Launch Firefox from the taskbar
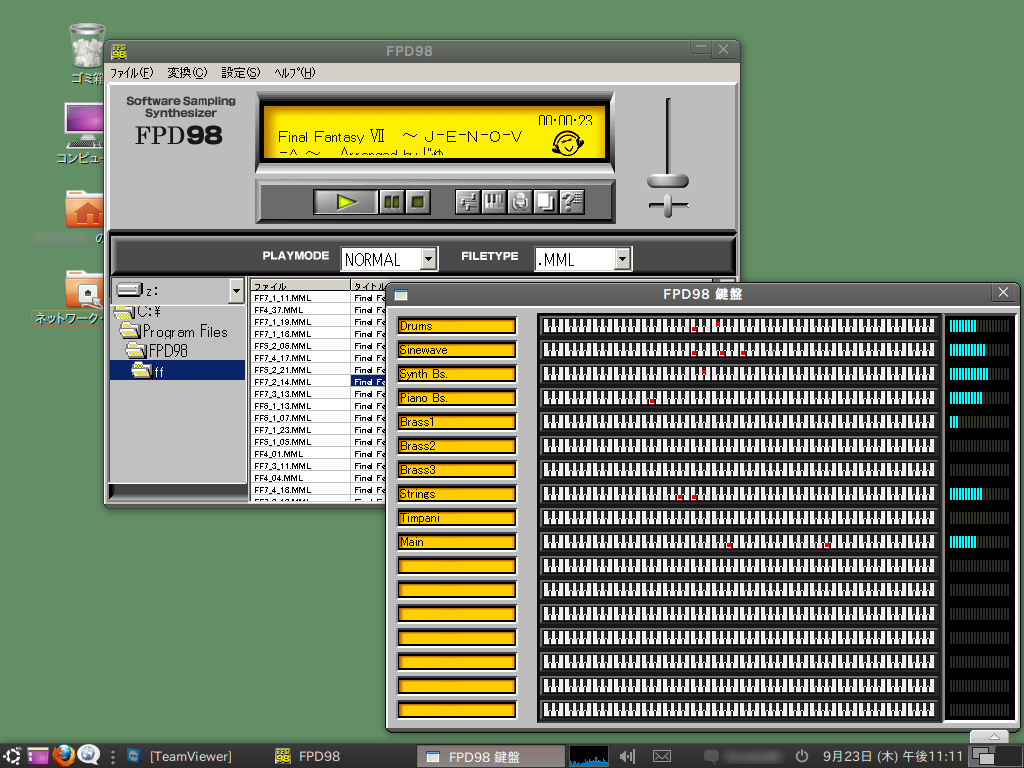This screenshot has width=1024, height=768. point(63,756)
